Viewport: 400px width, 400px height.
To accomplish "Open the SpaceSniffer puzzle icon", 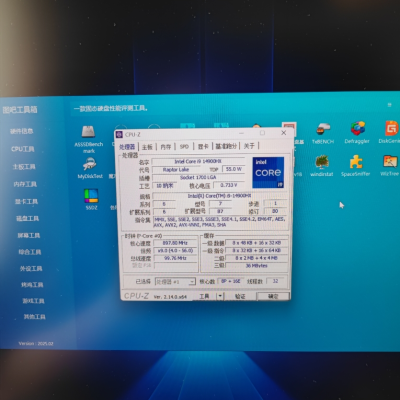I will (x=356, y=162).
